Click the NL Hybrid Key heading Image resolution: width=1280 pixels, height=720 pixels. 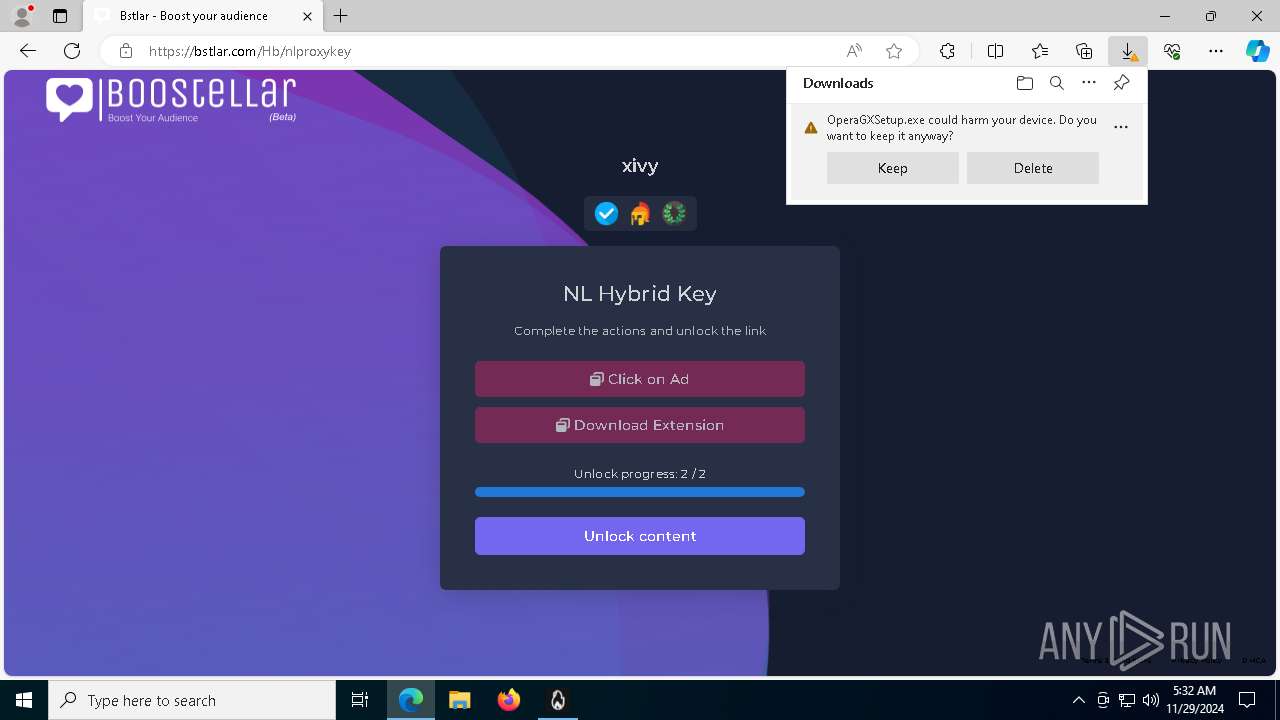click(640, 294)
